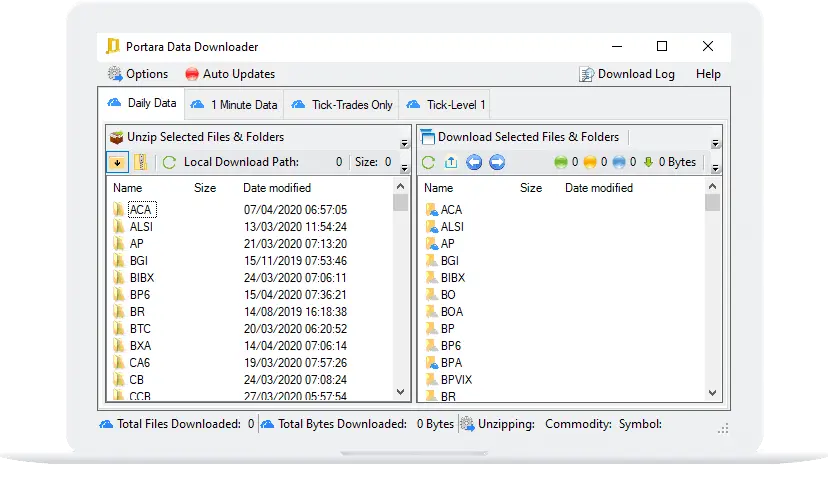The width and height of the screenshot is (828, 483).
Task: Click the local list scroll up arrow
Action: point(400,186)
